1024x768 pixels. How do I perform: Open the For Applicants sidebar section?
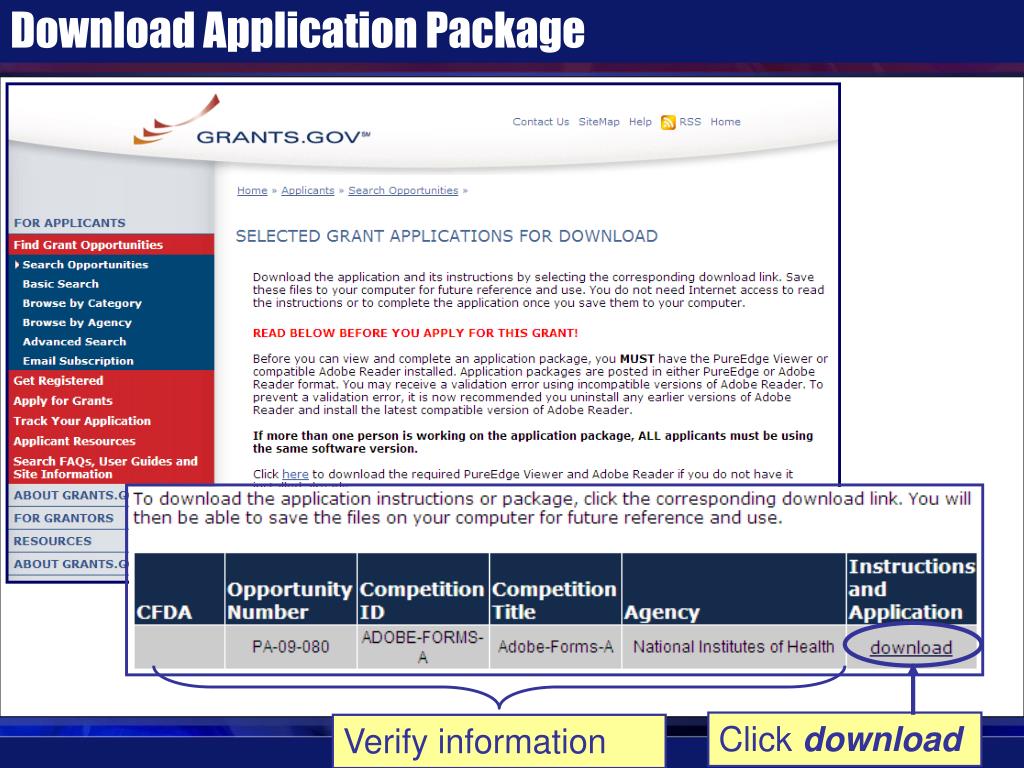pyautogui.click(x=69, y=223)
